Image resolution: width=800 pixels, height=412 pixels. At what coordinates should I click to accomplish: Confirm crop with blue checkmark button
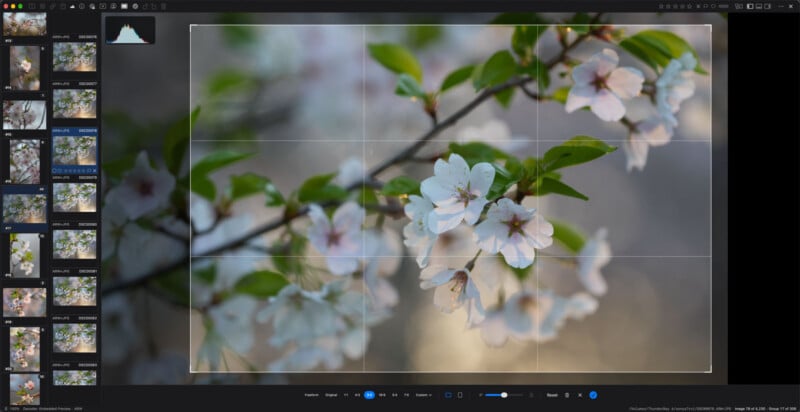tap(593, 395)
